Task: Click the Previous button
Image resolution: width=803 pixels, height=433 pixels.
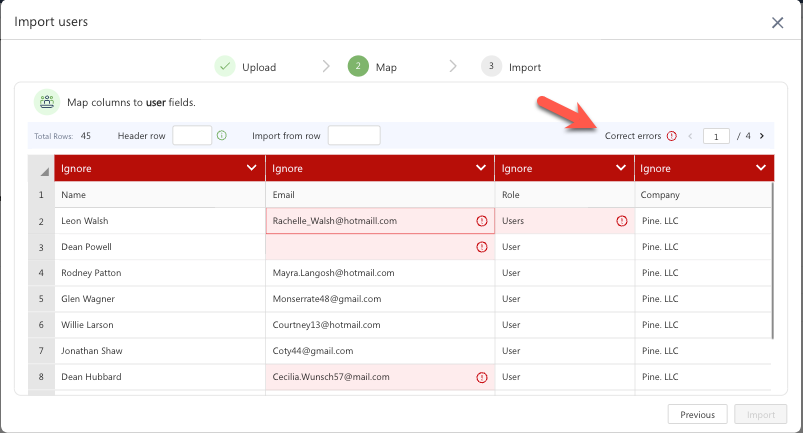Action: [697, 415]
